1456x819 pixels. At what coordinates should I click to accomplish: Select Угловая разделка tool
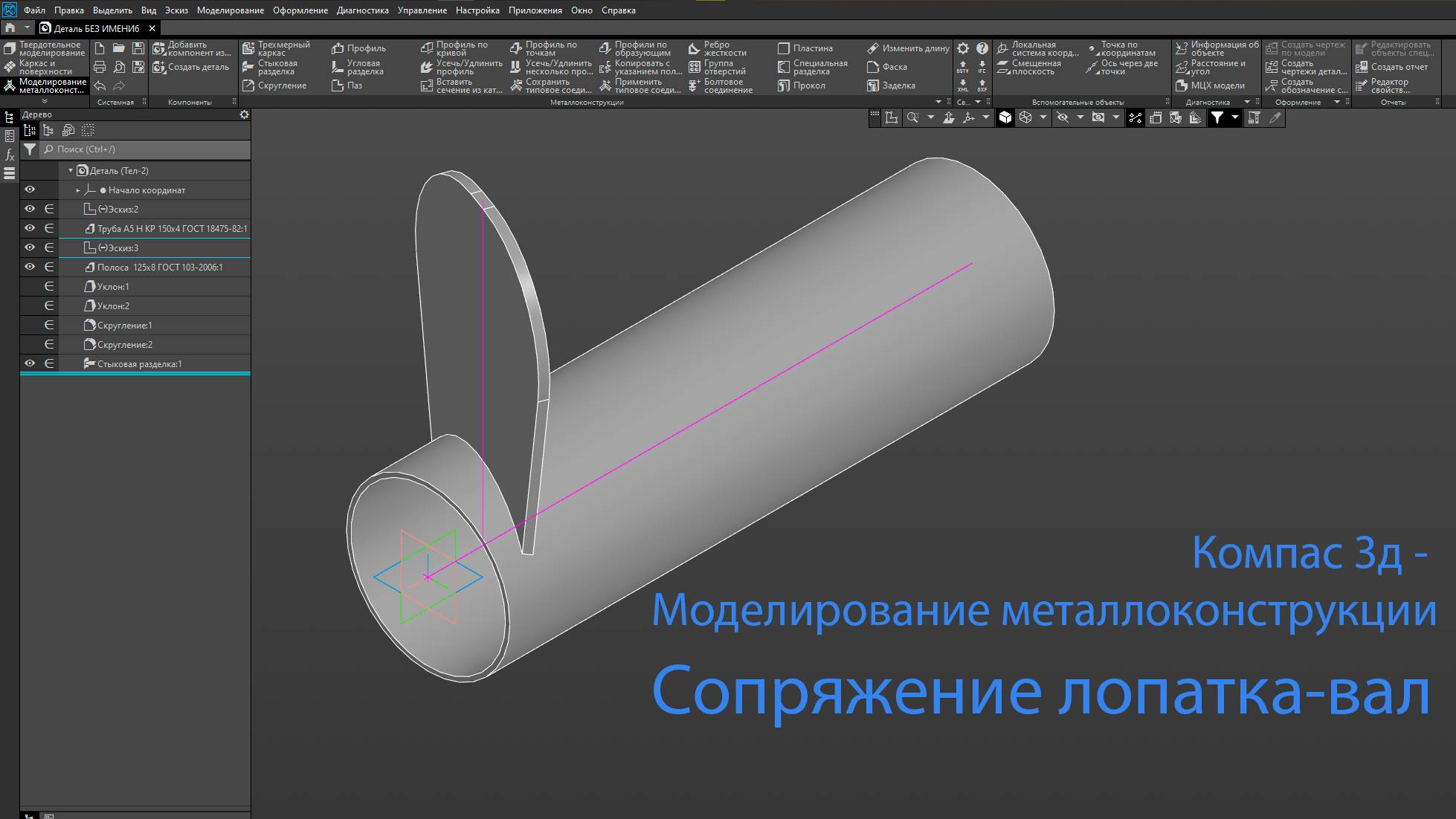tap(358, 67)
